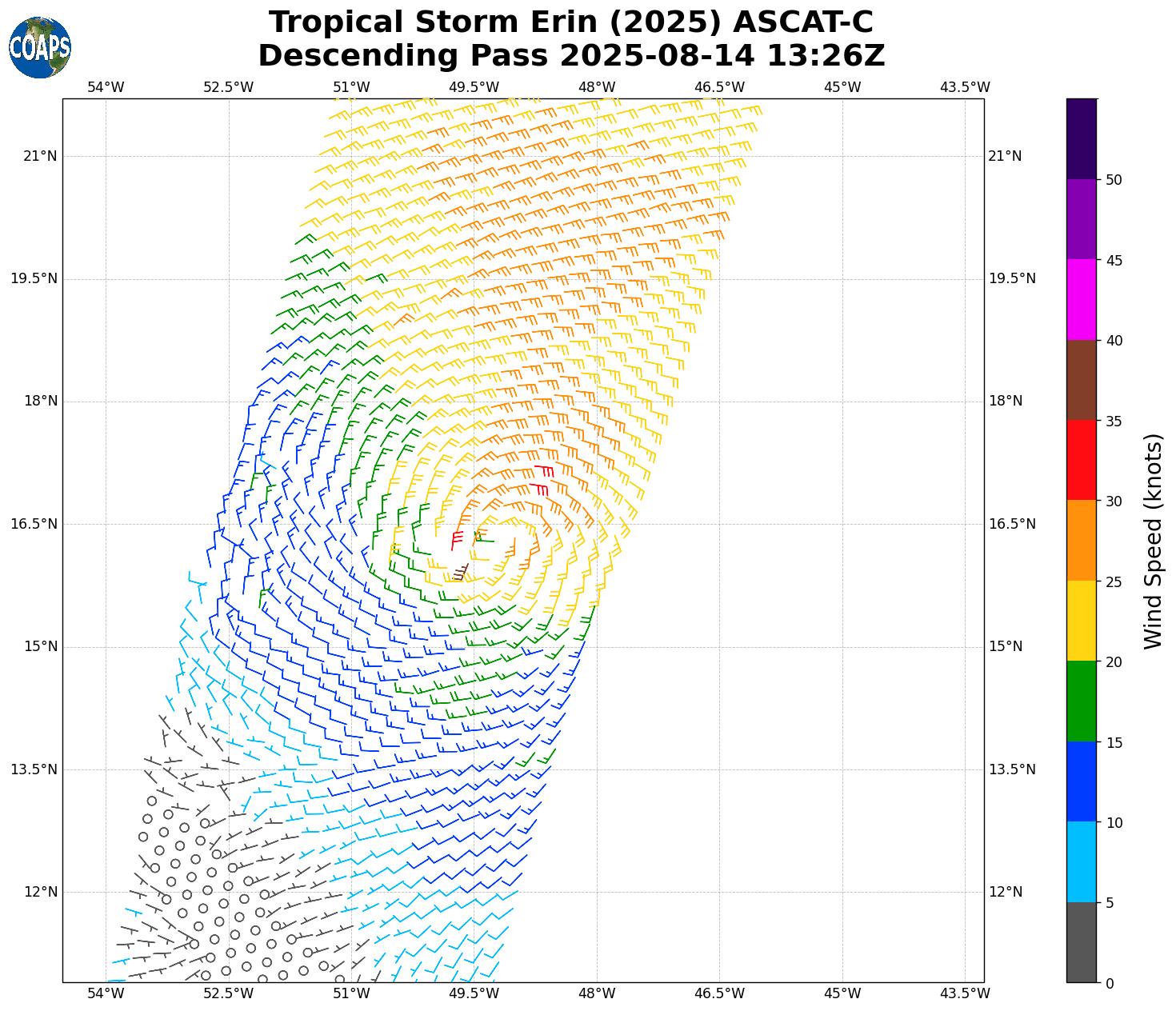
Task: Choose the light blue 5-10 knot color band
Action: pyautogui.click(x=1081, y=861)
